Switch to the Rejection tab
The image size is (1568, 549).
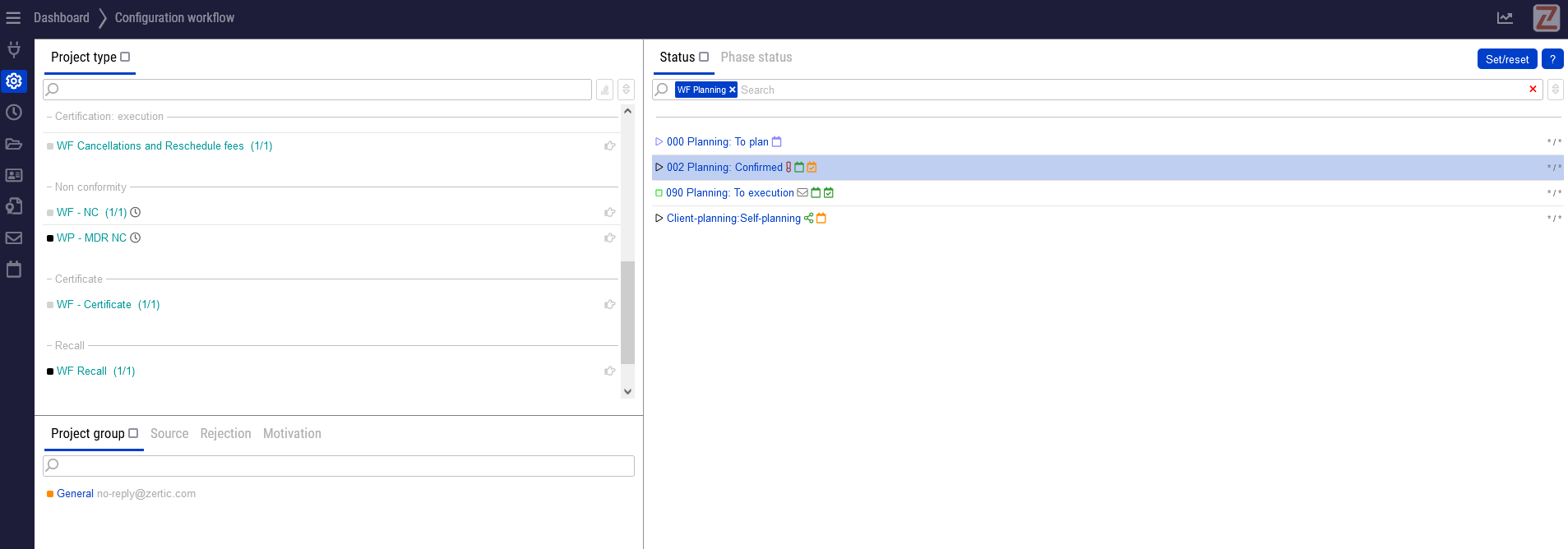click(x=225, y=434)
